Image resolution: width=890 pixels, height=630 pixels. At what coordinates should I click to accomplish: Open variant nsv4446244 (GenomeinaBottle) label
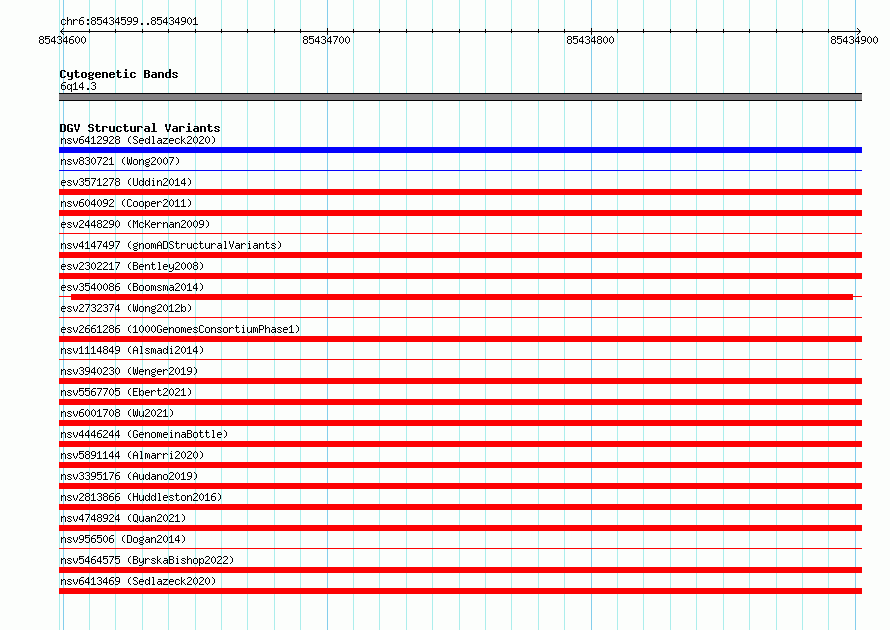144,434
